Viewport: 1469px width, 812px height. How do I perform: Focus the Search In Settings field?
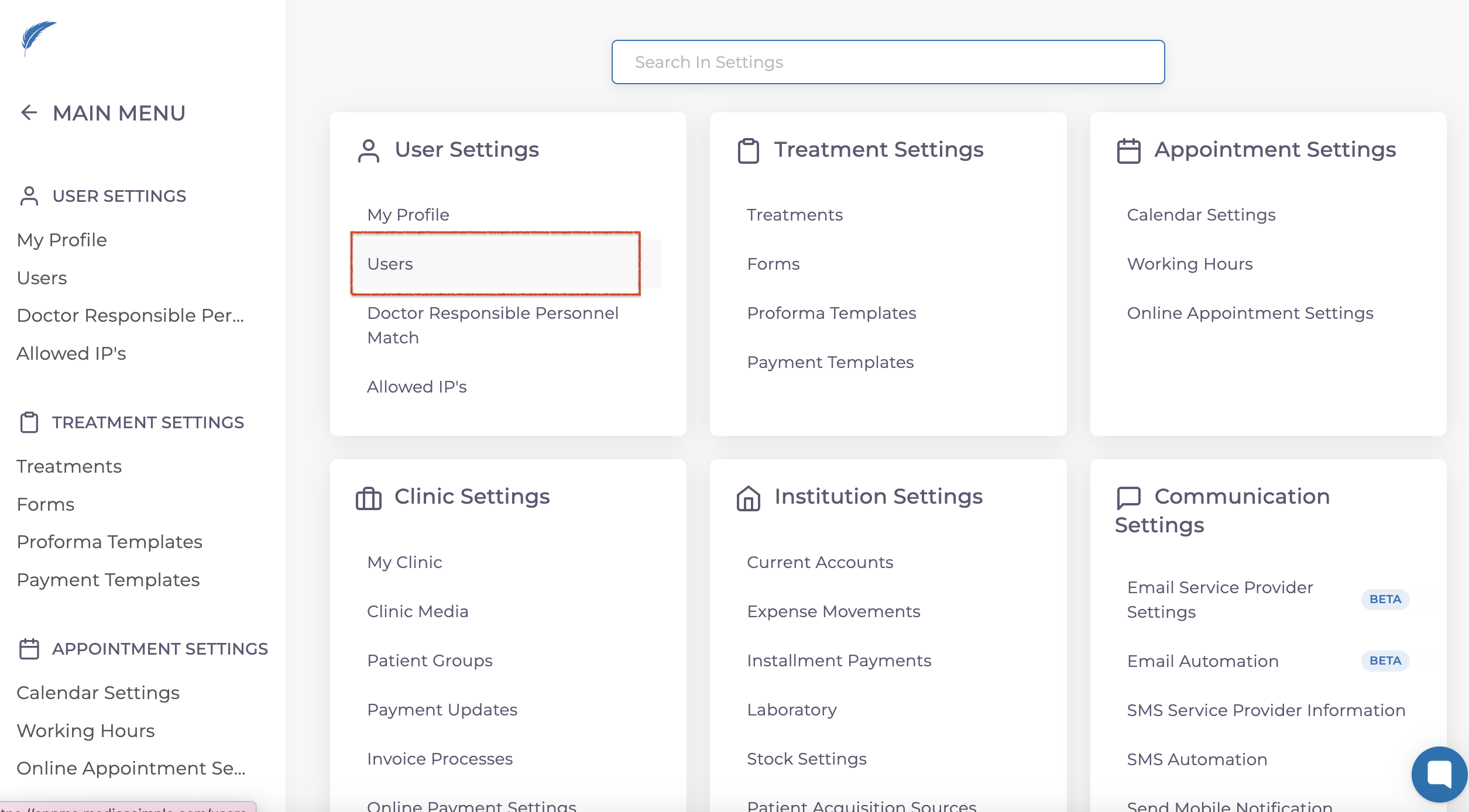[x=887, y=62]
